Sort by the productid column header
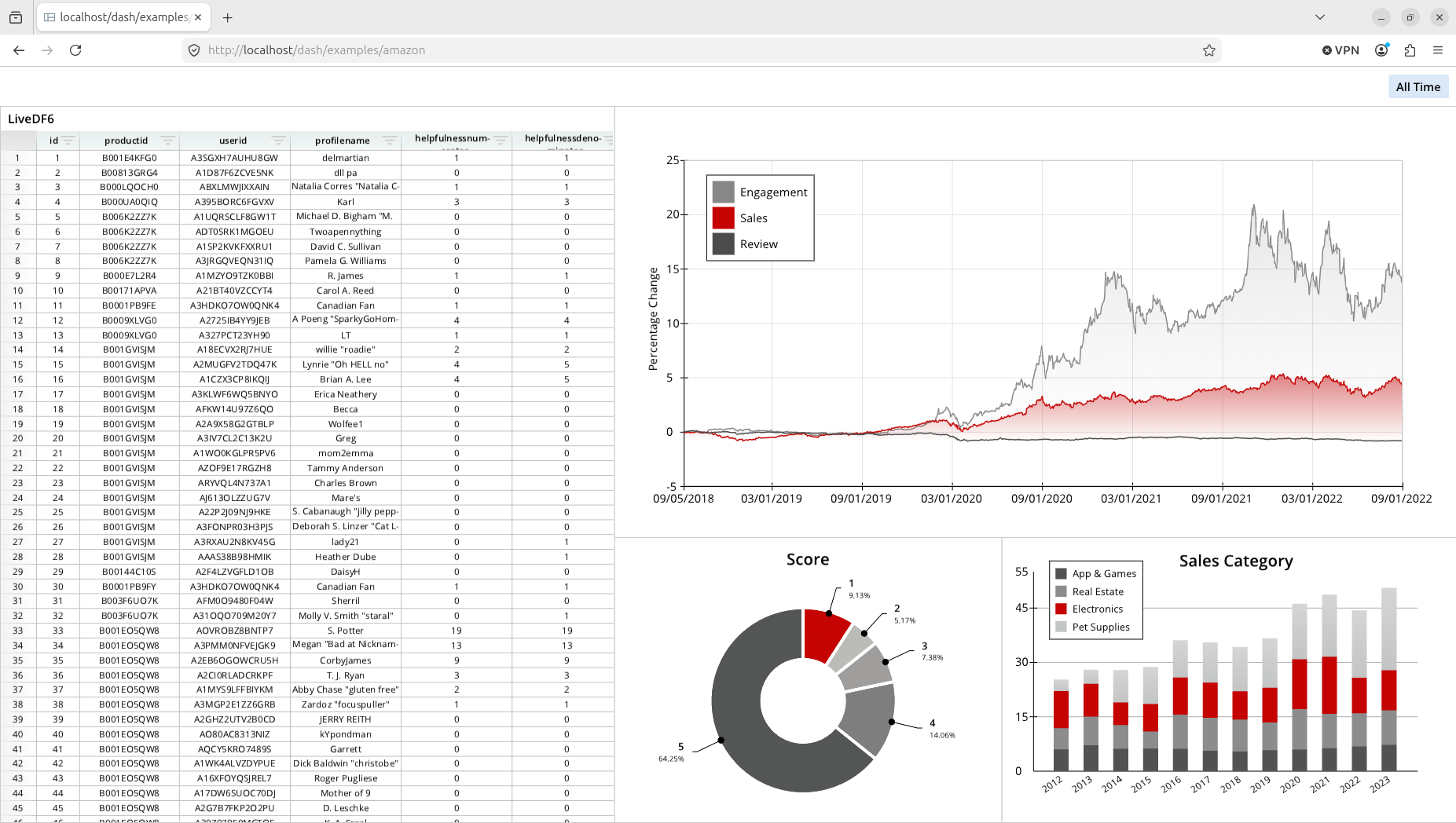This screenshot has width=1456, height=823. pos(126,141)
